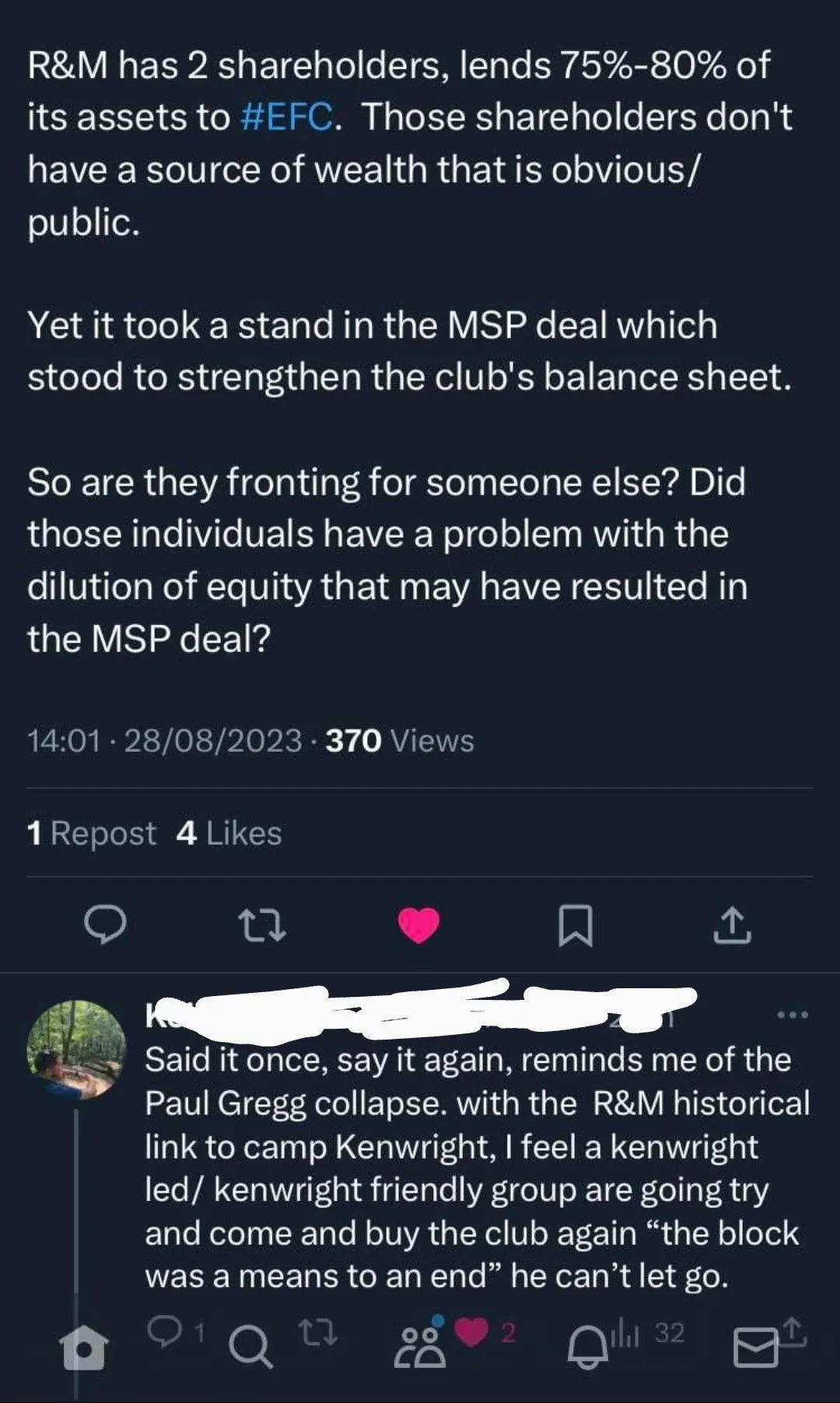Open the #EFC hashtag link

(x=287, y=118)
